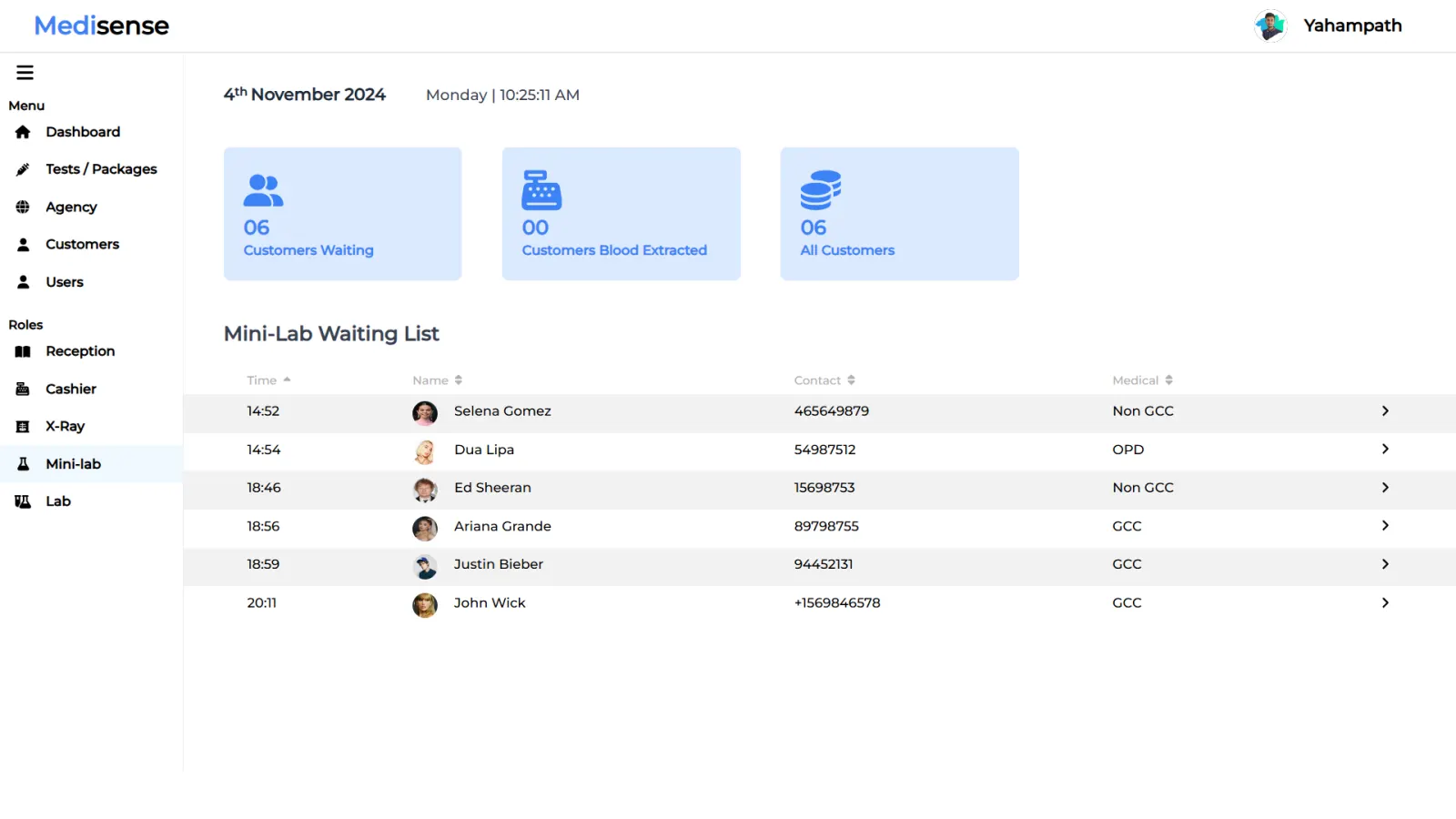Sort the list by Name column
1456x819 pixels.
(x=437, y=380)
